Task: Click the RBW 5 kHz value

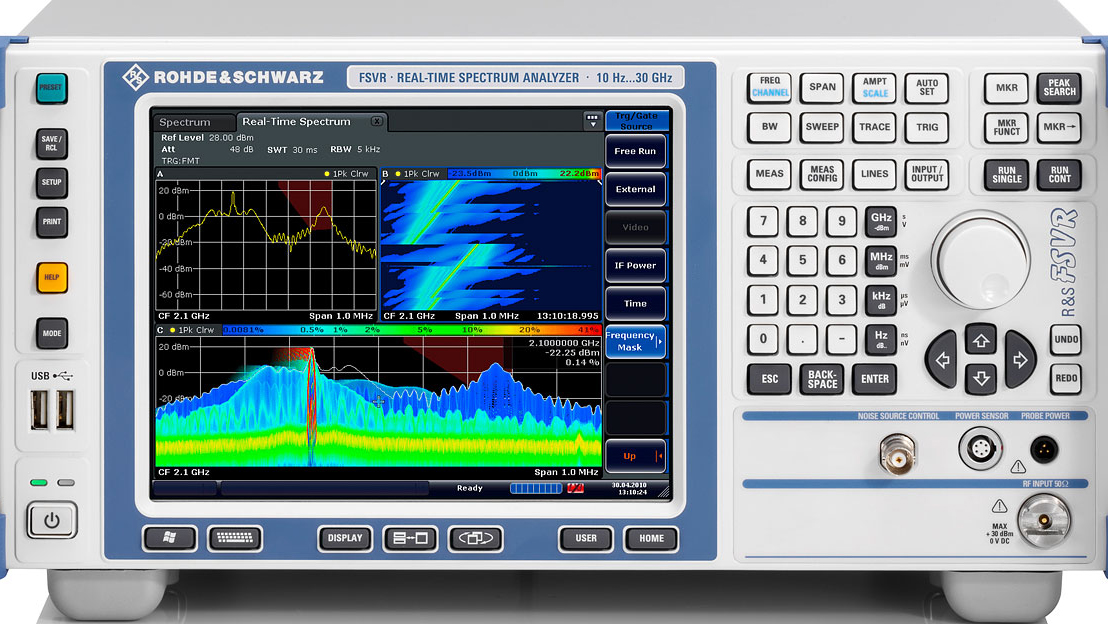Action: click(x=369, y=150)
